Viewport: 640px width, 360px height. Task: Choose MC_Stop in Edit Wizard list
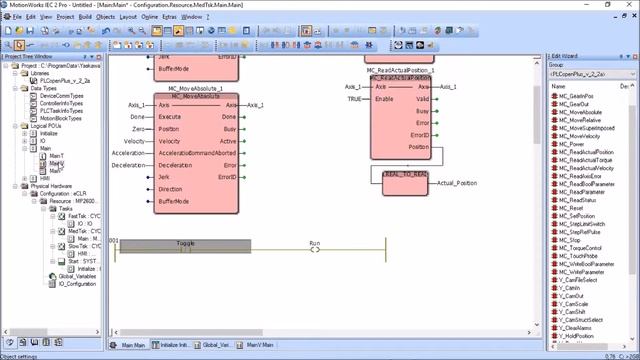click(569, 240)
